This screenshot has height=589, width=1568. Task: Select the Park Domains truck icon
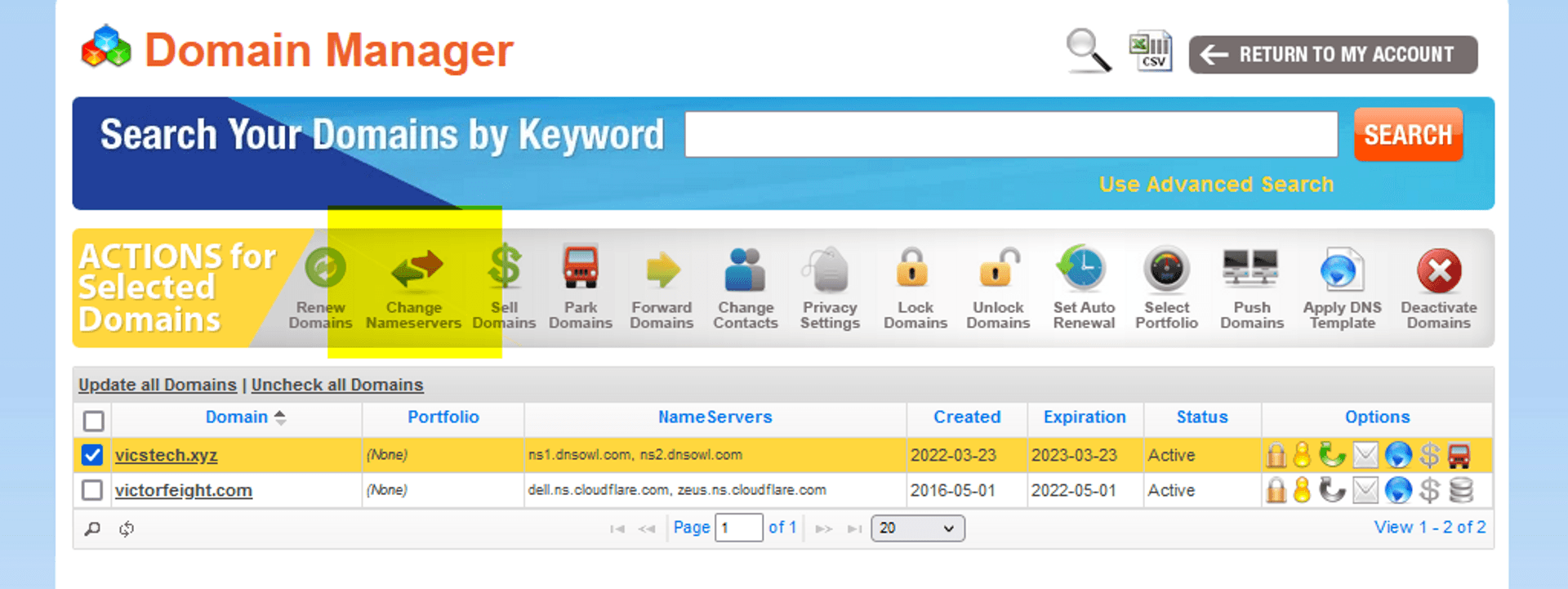[x=581, y=268]
